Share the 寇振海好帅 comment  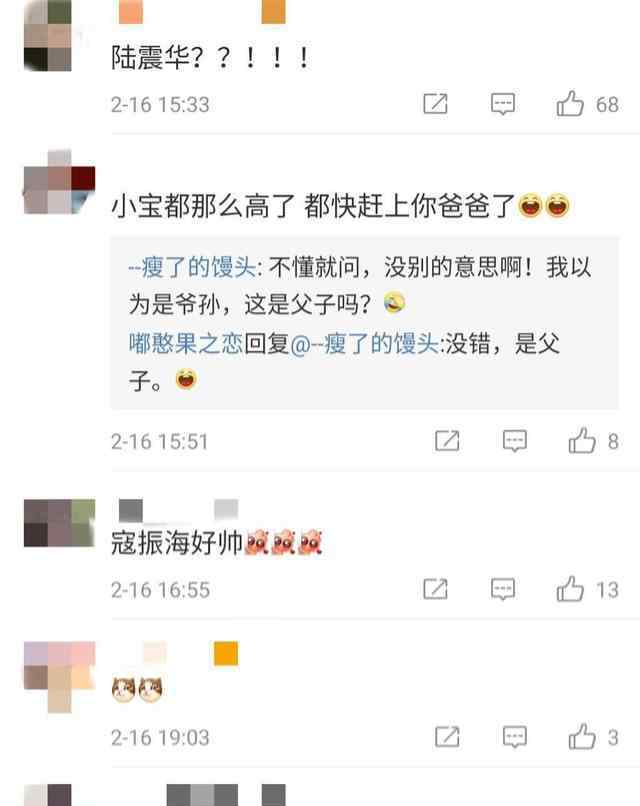pos(435,589)
